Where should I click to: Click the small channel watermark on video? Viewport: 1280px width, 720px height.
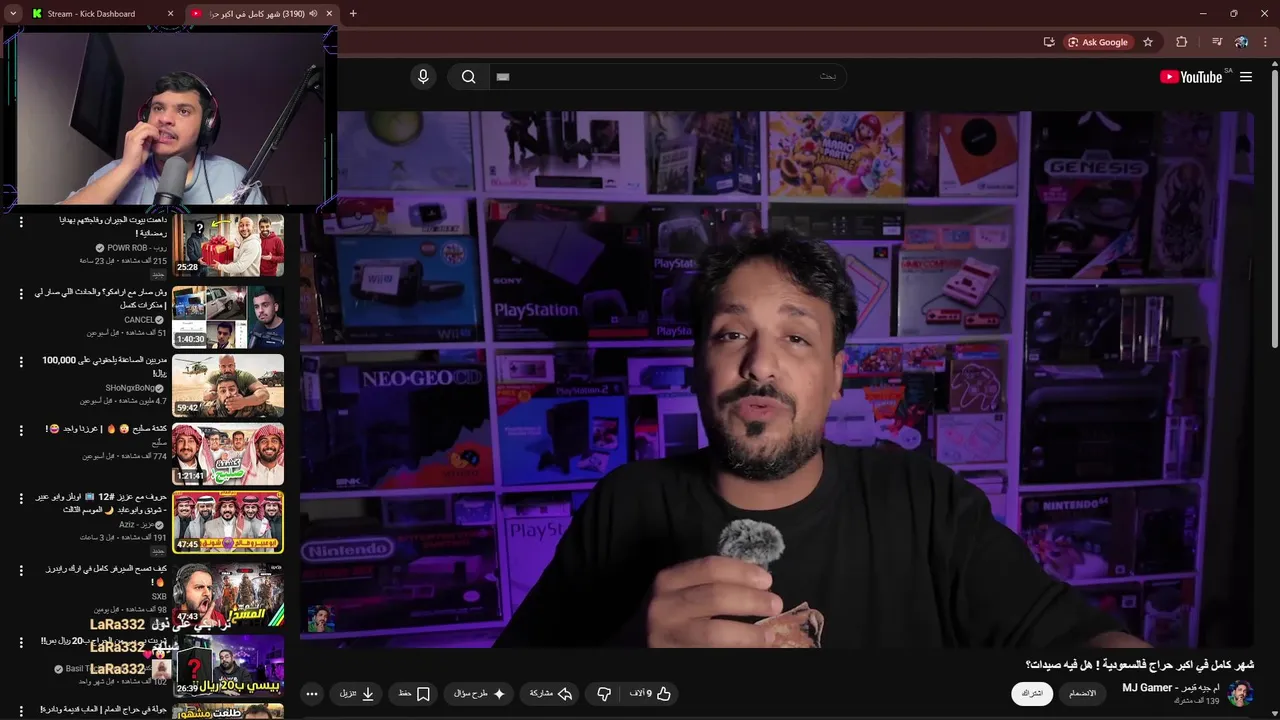point(321,619)
